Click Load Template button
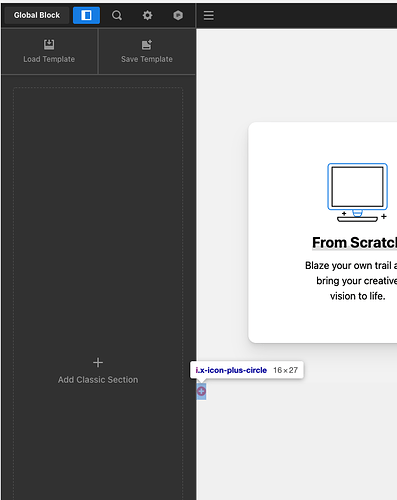 point(49,51)
